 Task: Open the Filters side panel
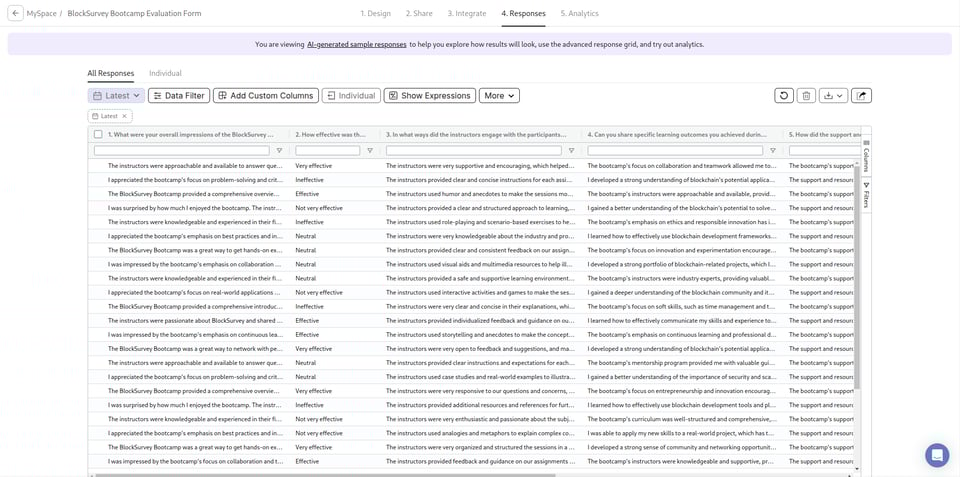[866, 195]
